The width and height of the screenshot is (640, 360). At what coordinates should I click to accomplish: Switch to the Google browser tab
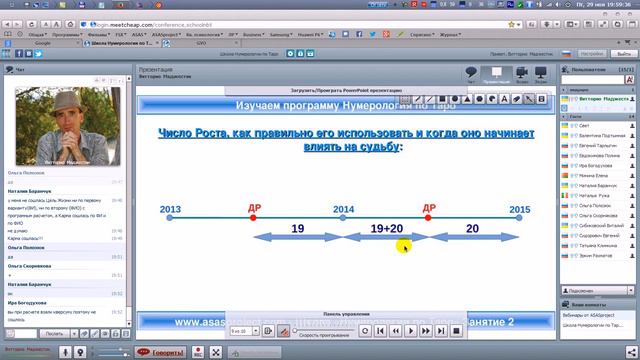pyautogui.click(x=42, y=43)
